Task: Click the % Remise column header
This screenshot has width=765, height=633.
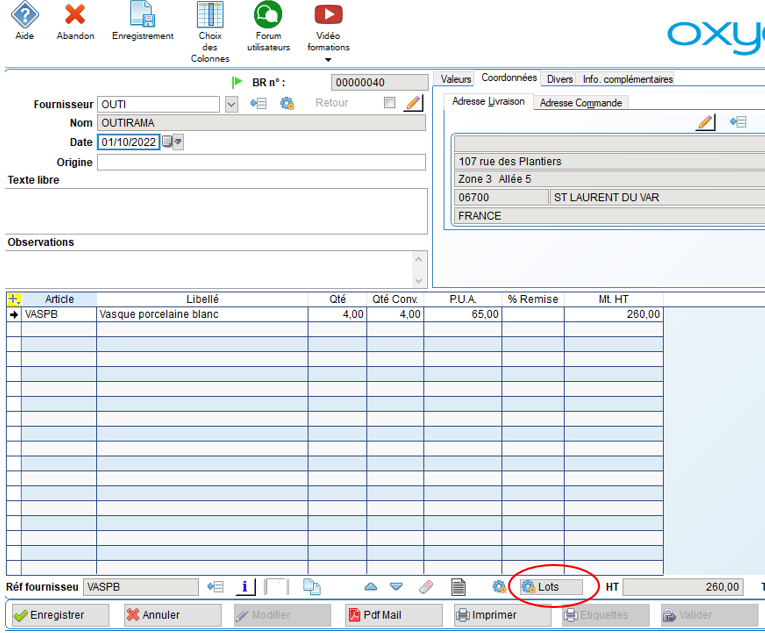Action: click(x=533, y=299)
